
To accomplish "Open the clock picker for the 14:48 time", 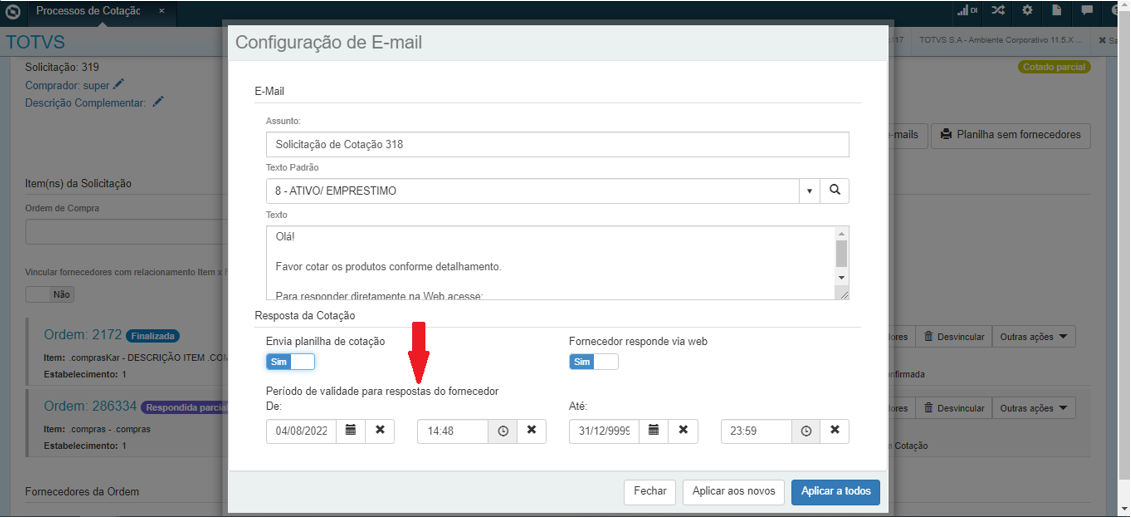I will (503, 431).
